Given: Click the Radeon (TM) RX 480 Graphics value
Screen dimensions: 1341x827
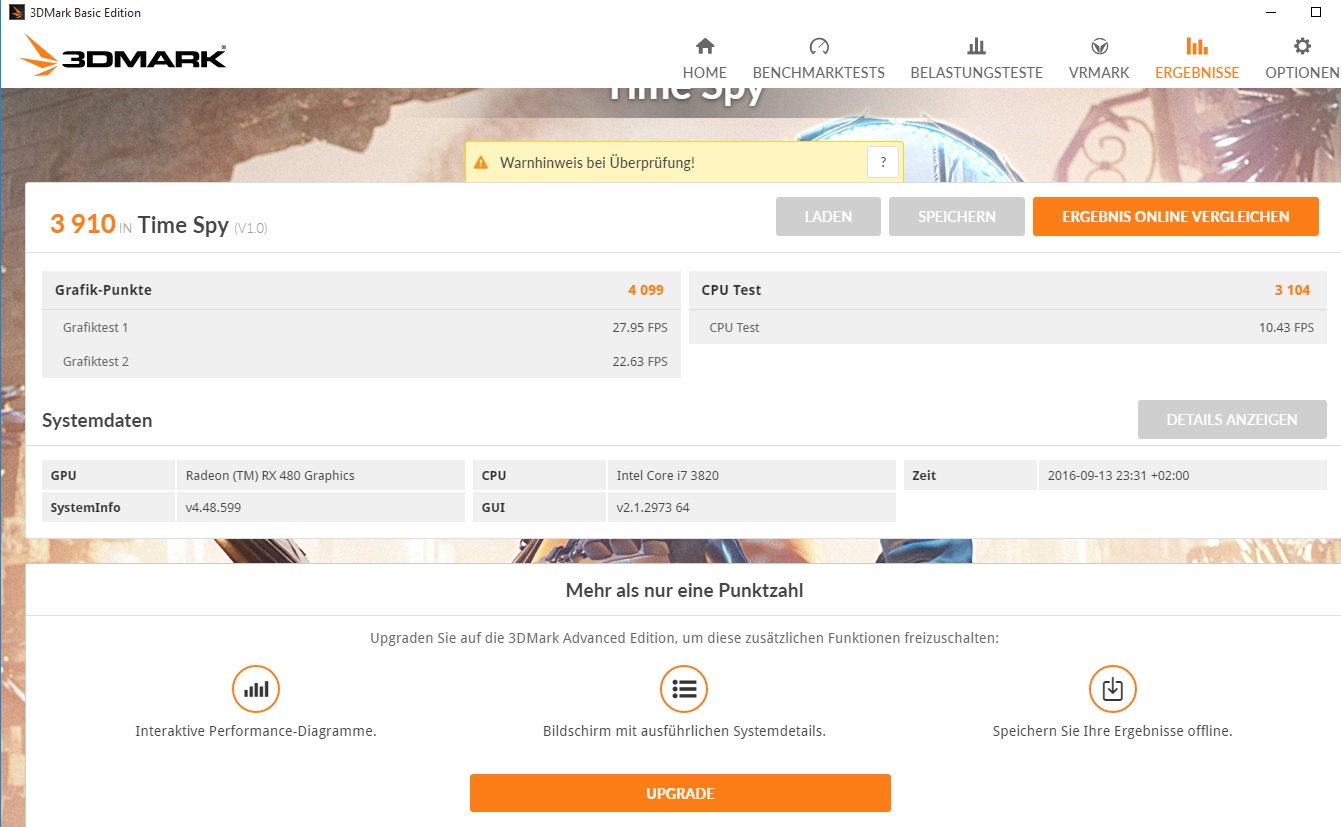Looking at the screenshot, I should (270, 475).
